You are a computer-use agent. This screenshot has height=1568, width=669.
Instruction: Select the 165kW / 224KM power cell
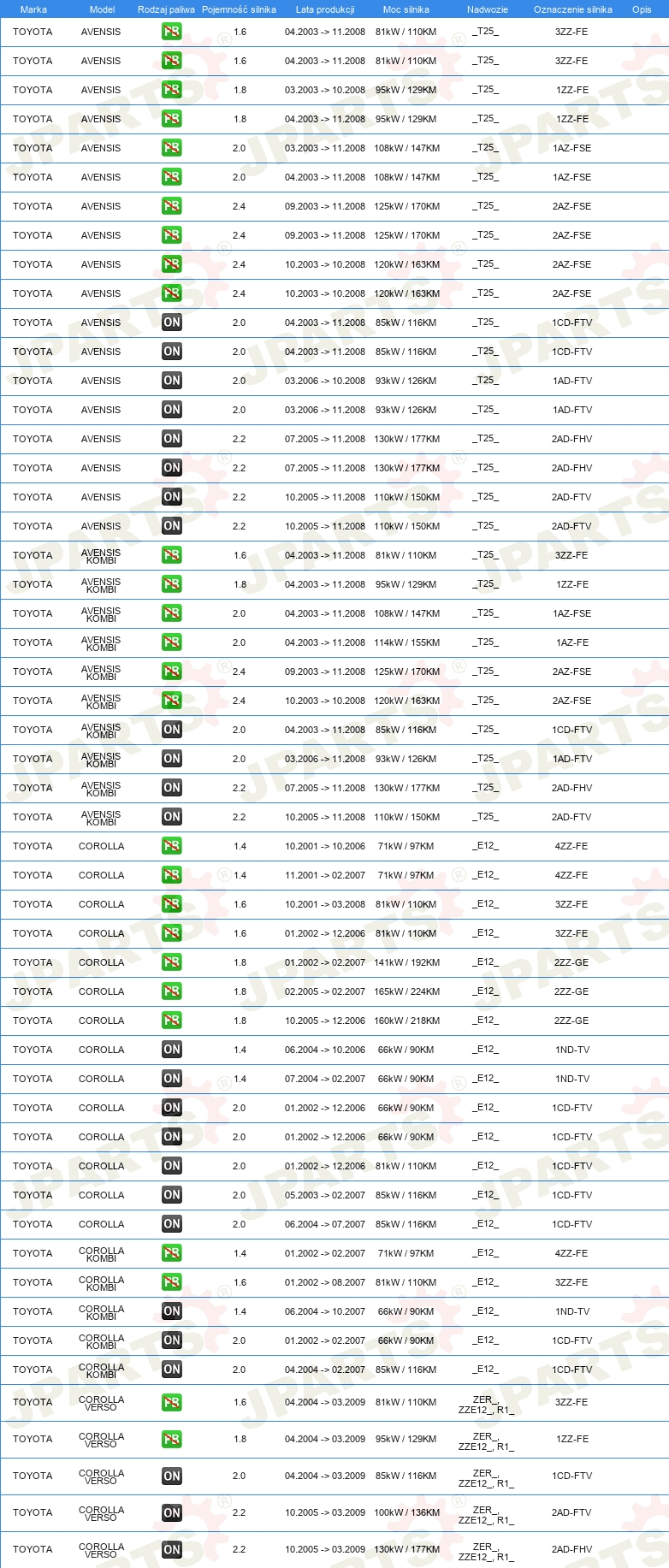(406, 991)
